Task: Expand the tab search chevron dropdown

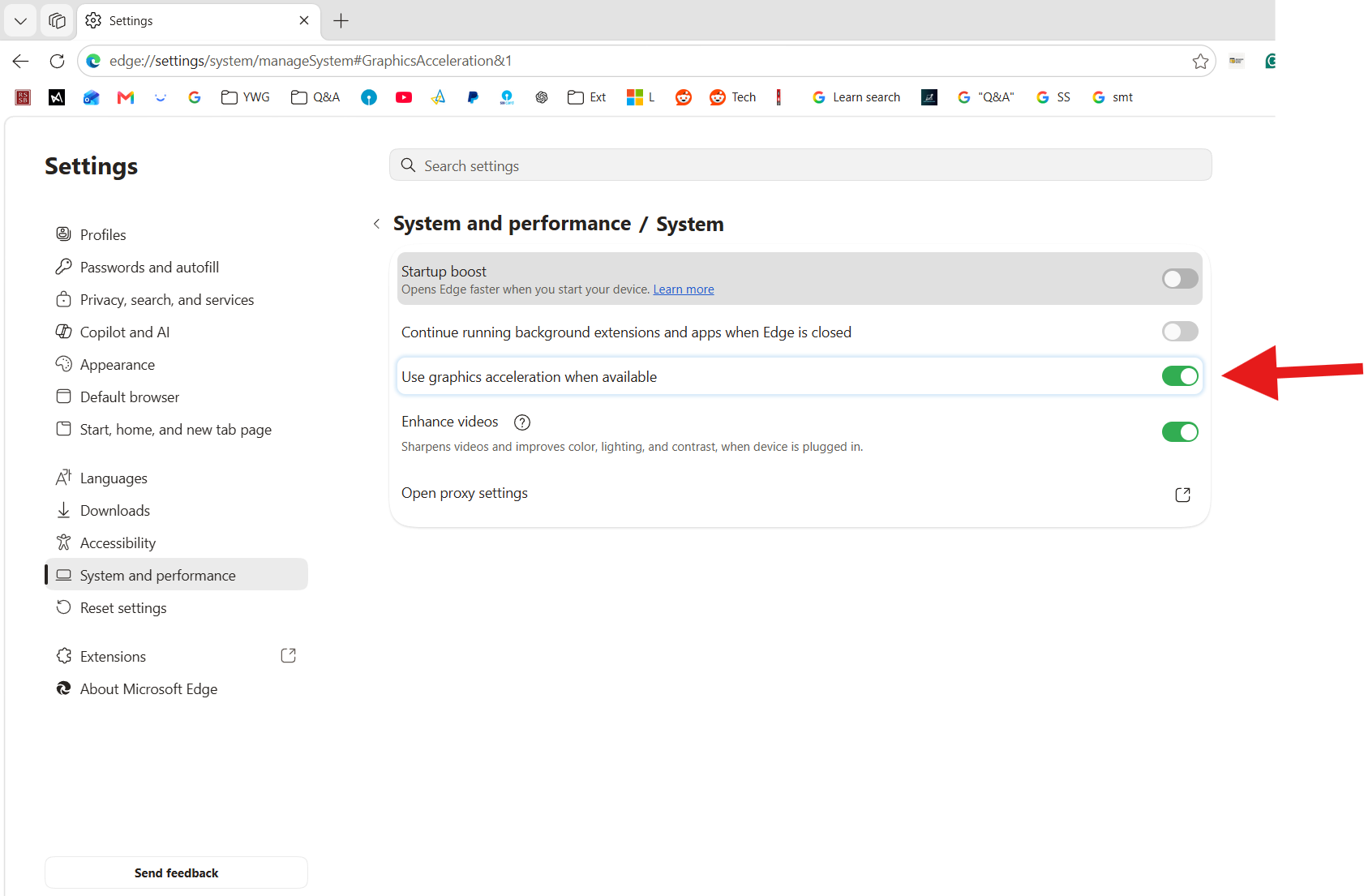Action: click(20, 21)
